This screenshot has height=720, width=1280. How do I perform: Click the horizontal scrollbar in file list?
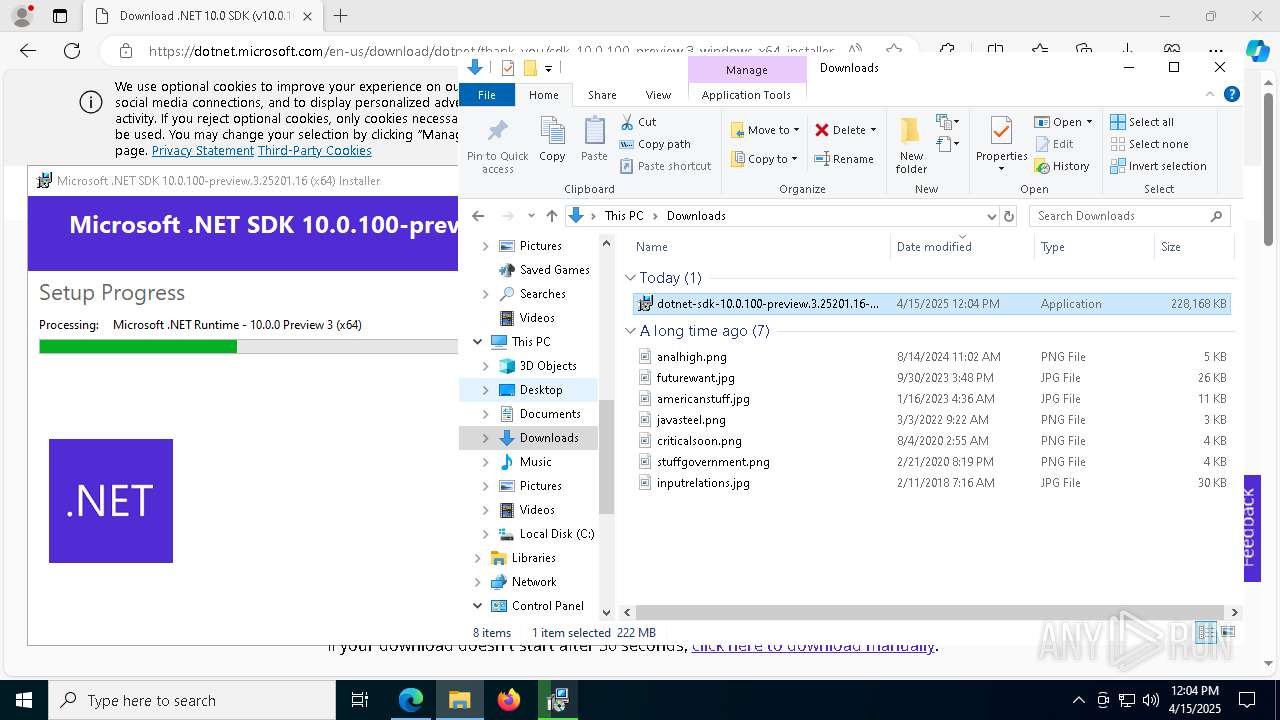[930, 612]
